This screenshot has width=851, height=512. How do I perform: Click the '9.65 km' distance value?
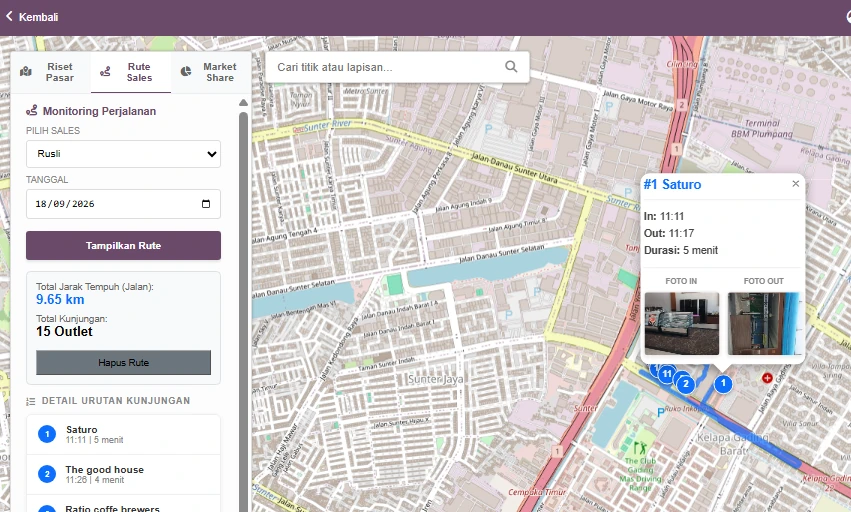(x=60, y=299)
